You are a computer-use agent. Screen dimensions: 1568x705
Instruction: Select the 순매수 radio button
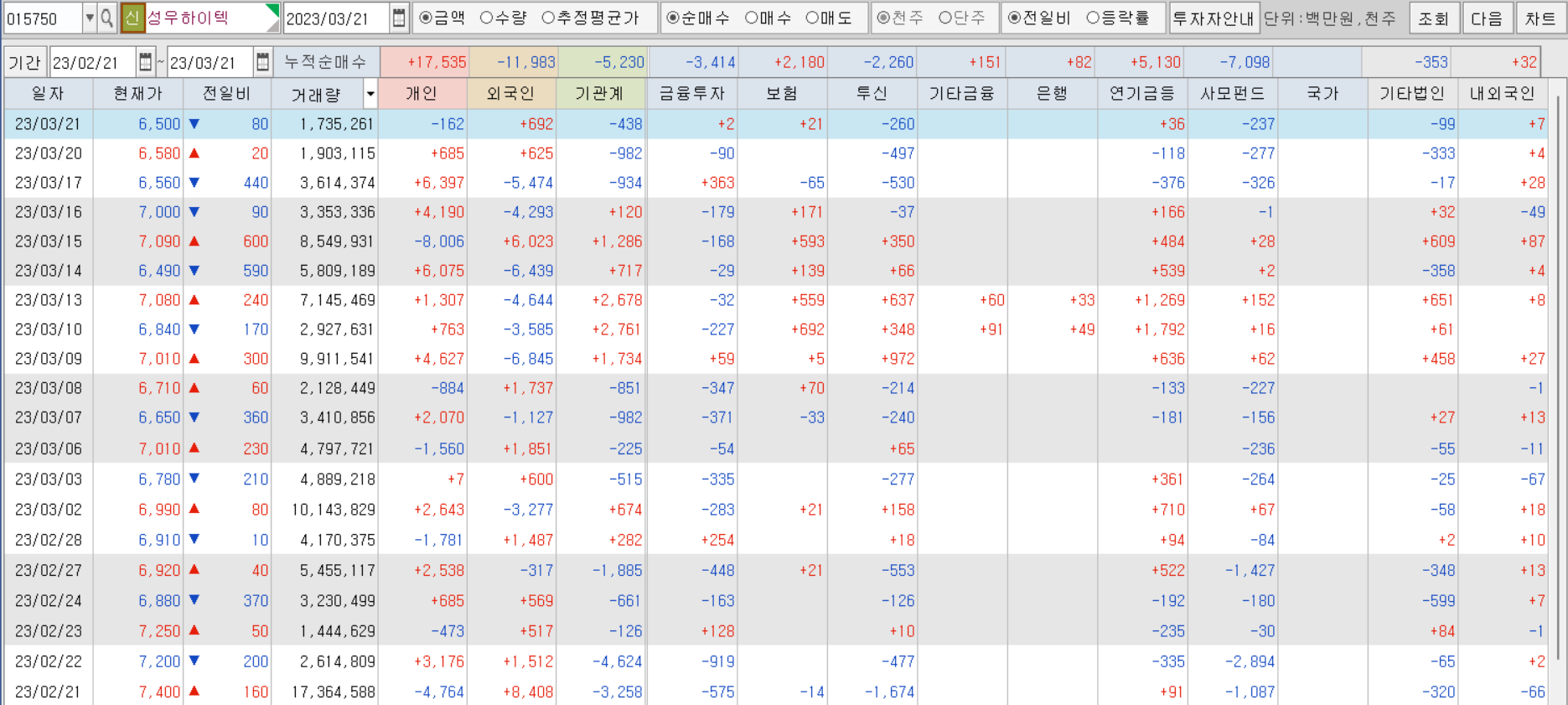(x=673, y=18)
